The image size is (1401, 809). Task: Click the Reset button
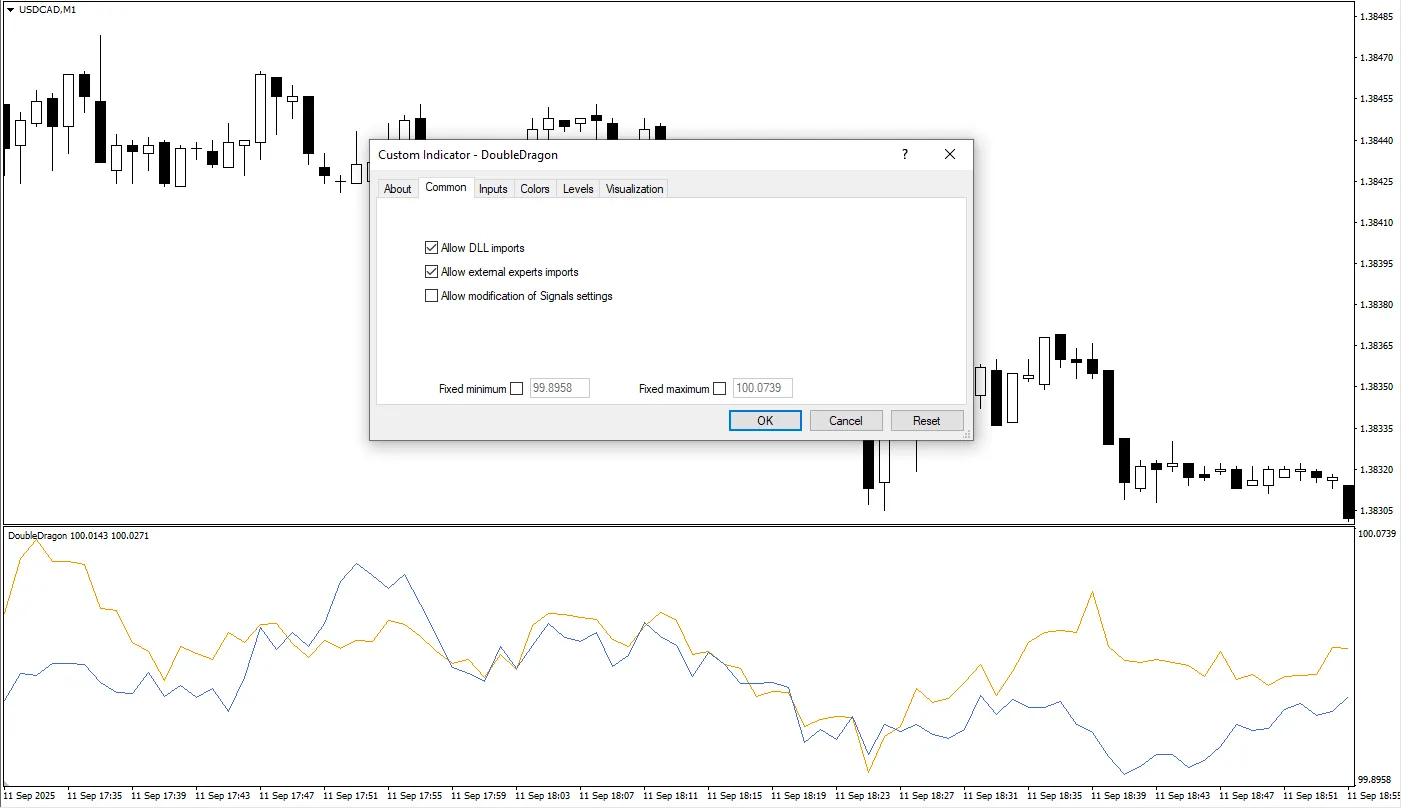tap(927, 420)
